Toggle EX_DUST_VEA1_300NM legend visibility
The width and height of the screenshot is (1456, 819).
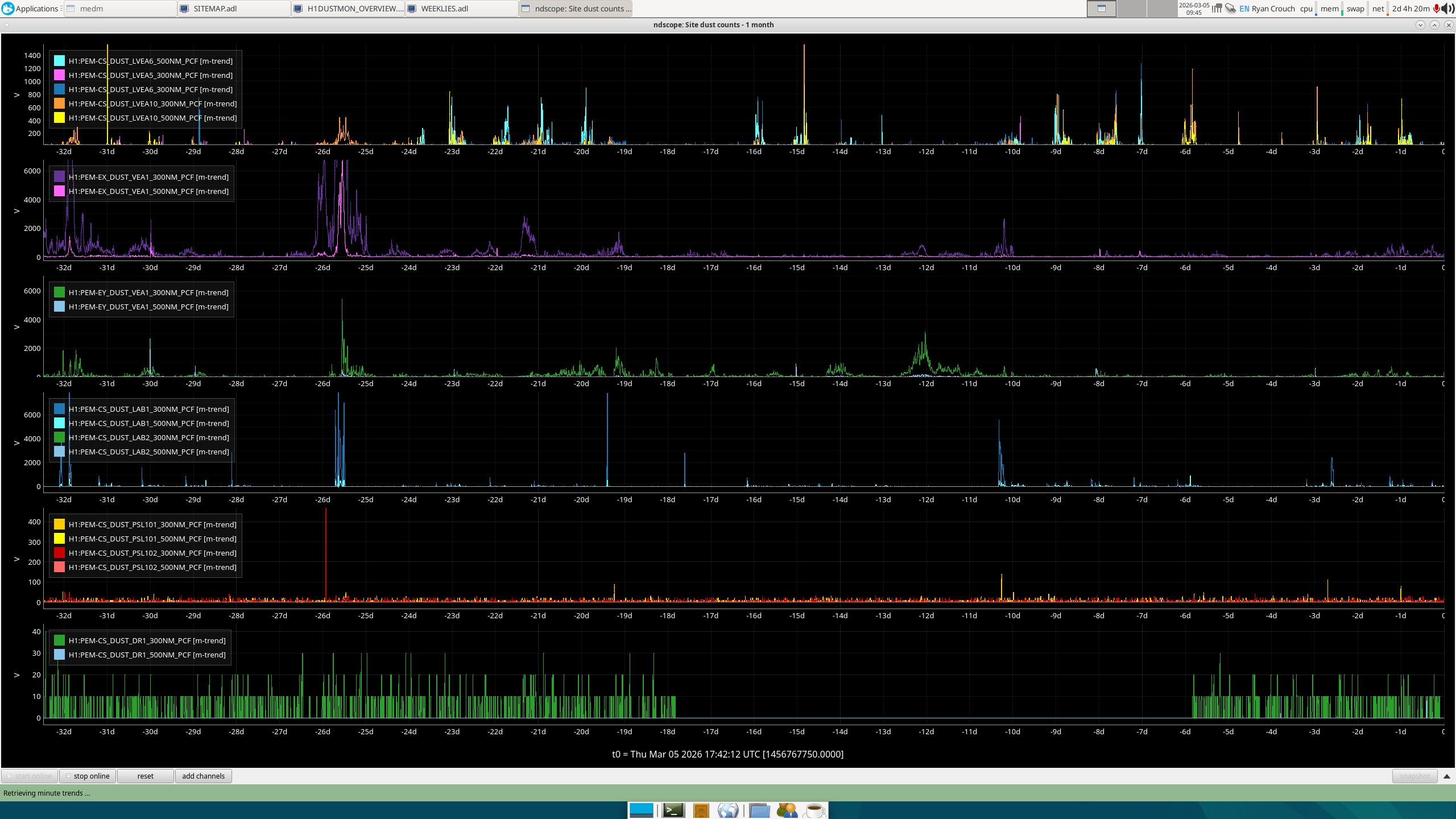pos(148,177)
